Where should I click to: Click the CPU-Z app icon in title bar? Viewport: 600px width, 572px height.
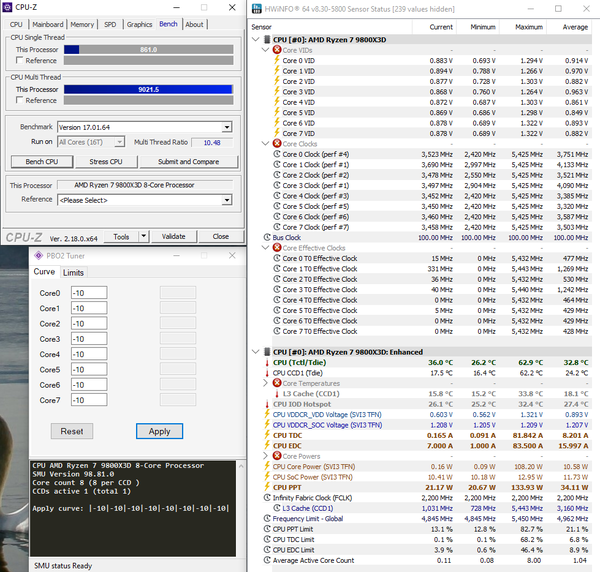7,7
